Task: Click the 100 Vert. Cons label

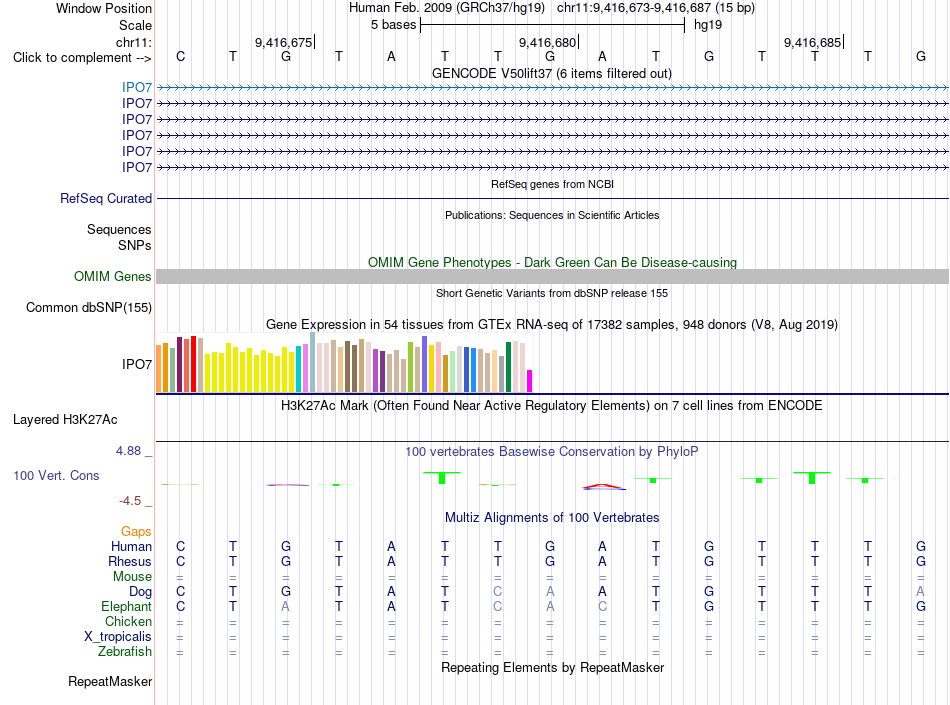Action: pos(56,475)
